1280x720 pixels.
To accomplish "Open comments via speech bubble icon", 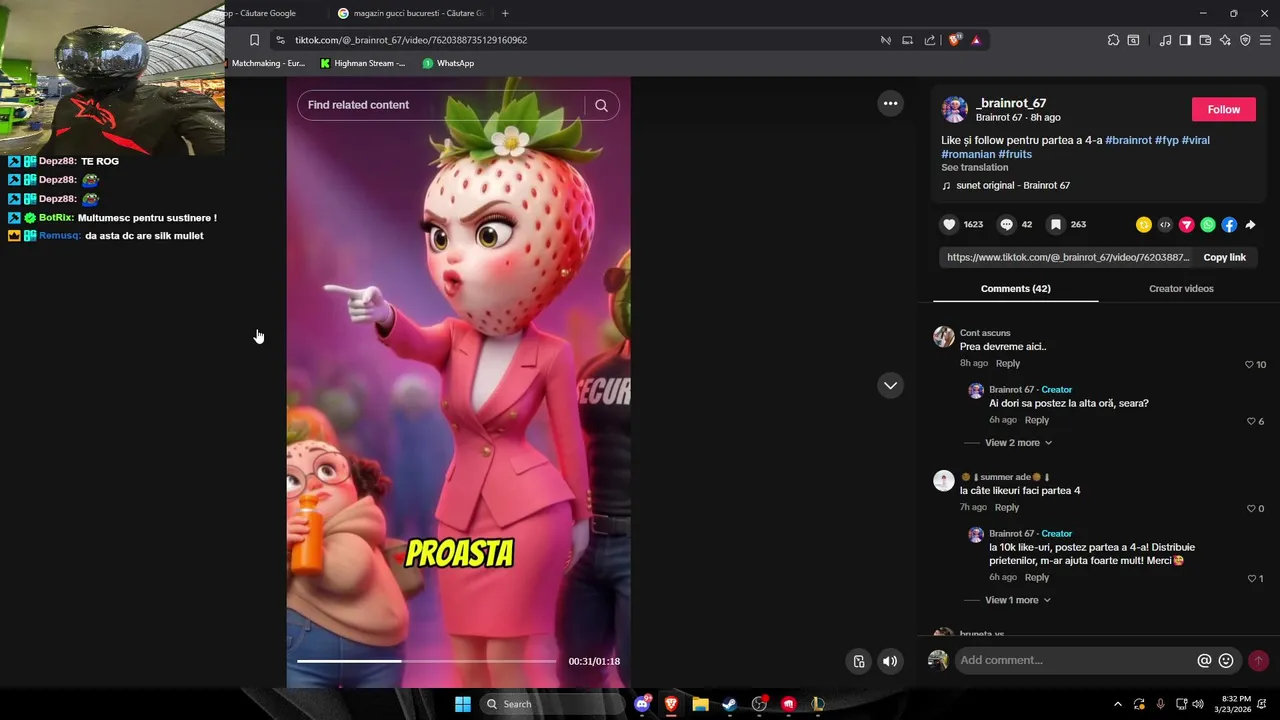I will (1007, 225).
